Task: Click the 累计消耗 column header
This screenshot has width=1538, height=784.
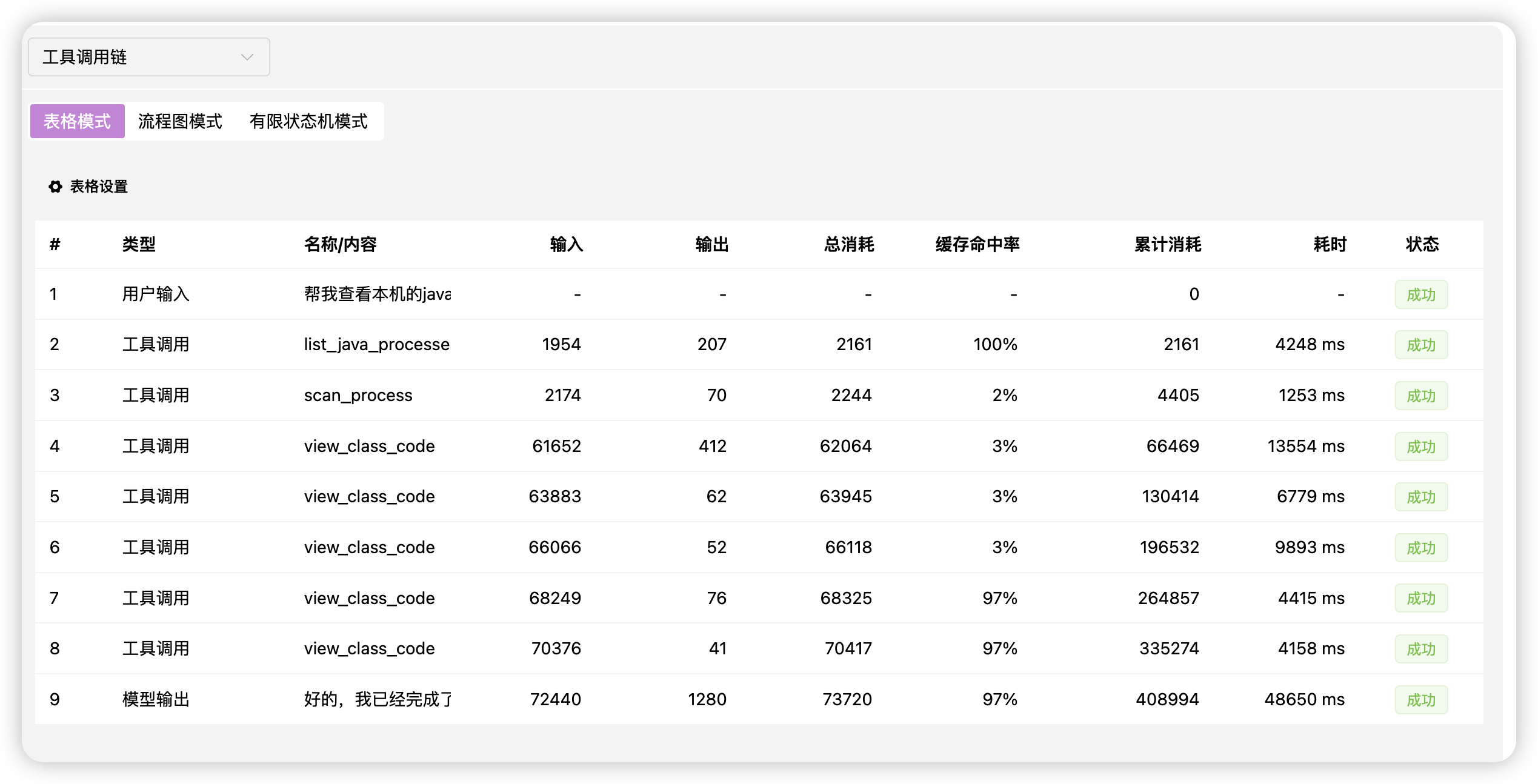Action: pos(1167,244)
